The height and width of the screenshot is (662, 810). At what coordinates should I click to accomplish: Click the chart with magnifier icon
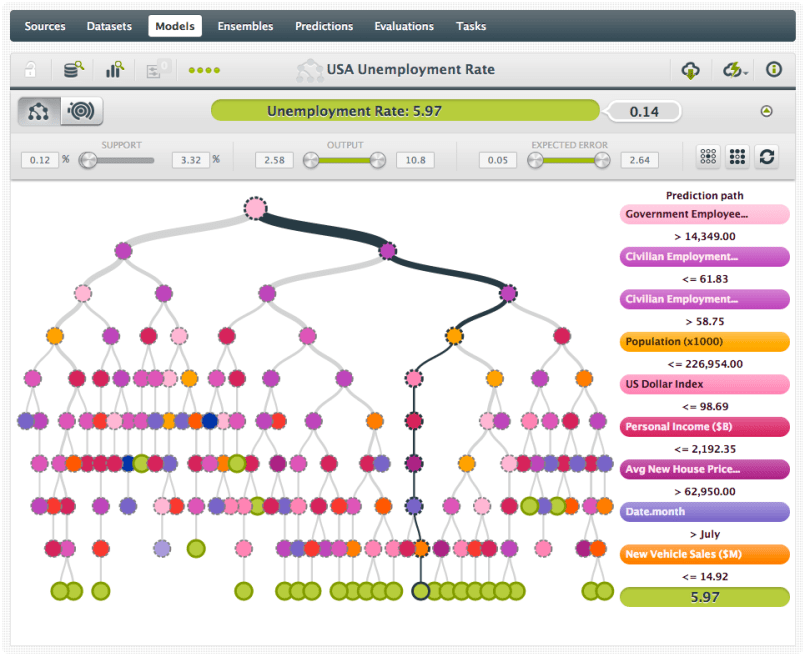coord(114,70)
